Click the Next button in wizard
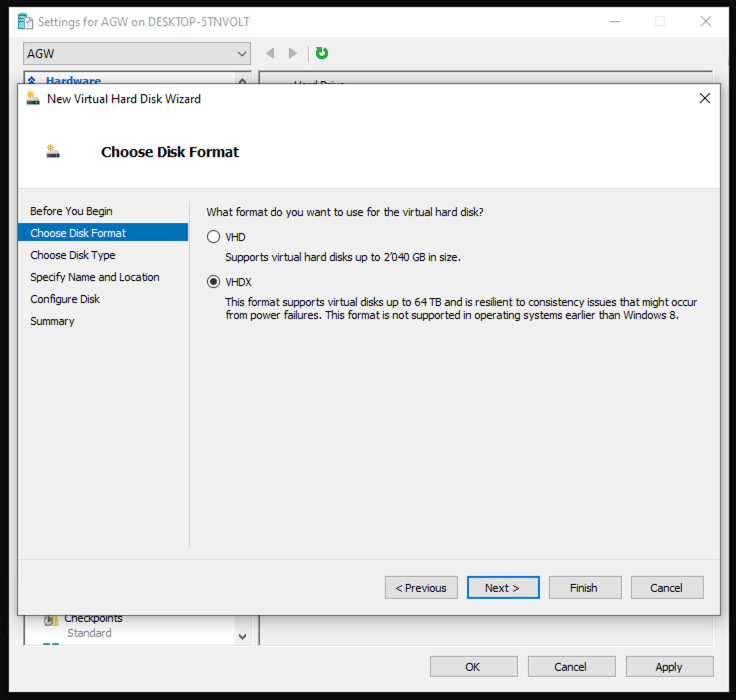 point(503,588)
